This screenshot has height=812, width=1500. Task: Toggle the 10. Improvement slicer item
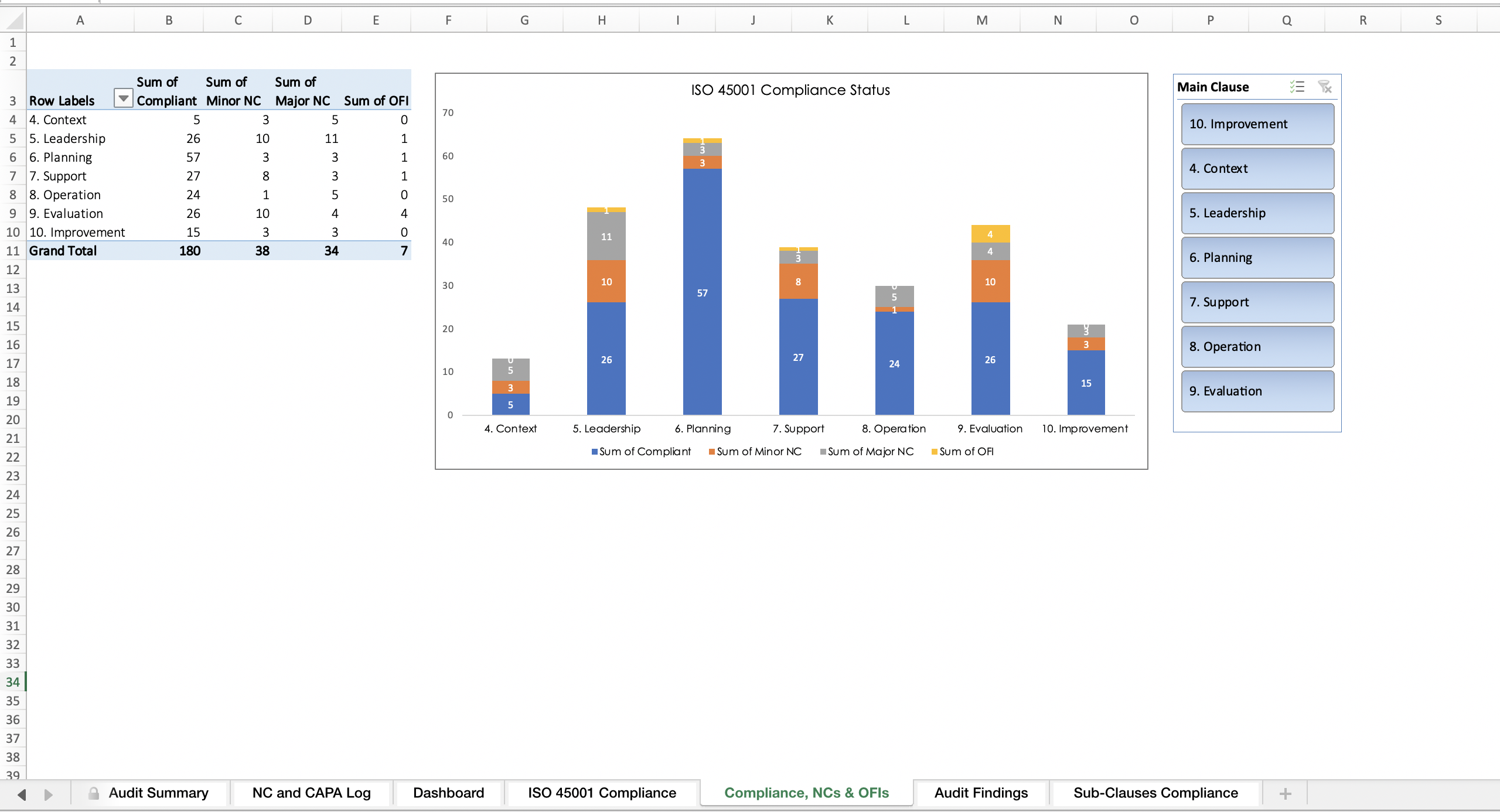[1257, 124]
